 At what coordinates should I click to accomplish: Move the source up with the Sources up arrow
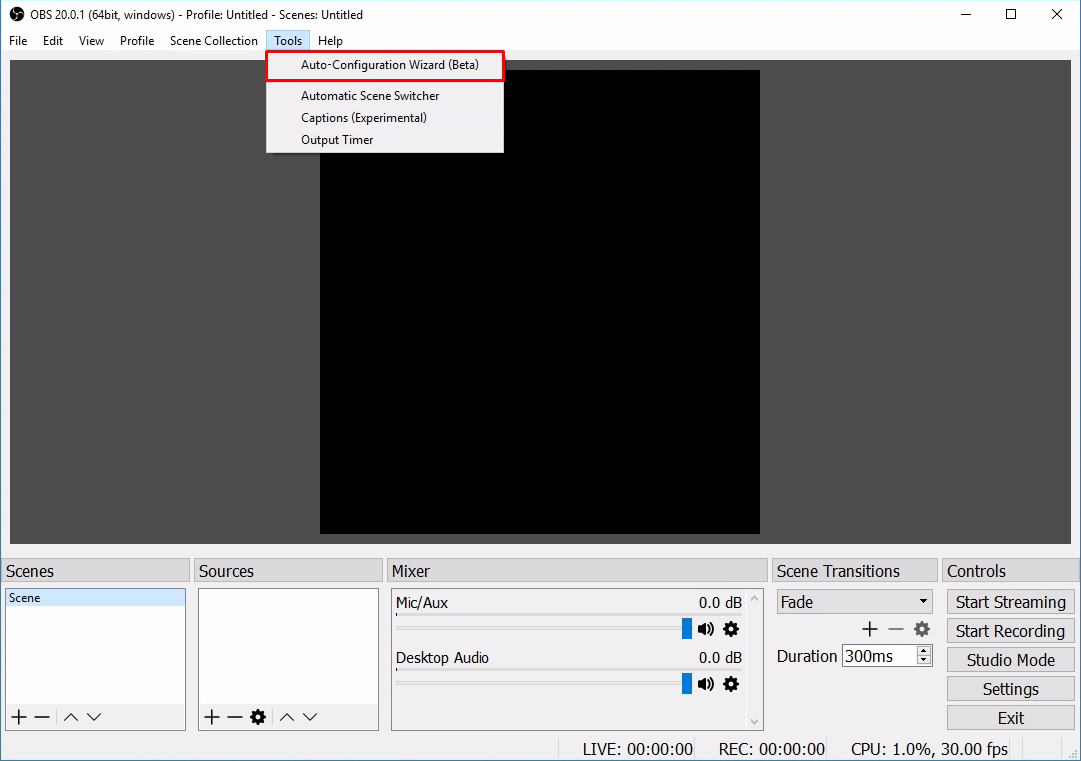287,717
